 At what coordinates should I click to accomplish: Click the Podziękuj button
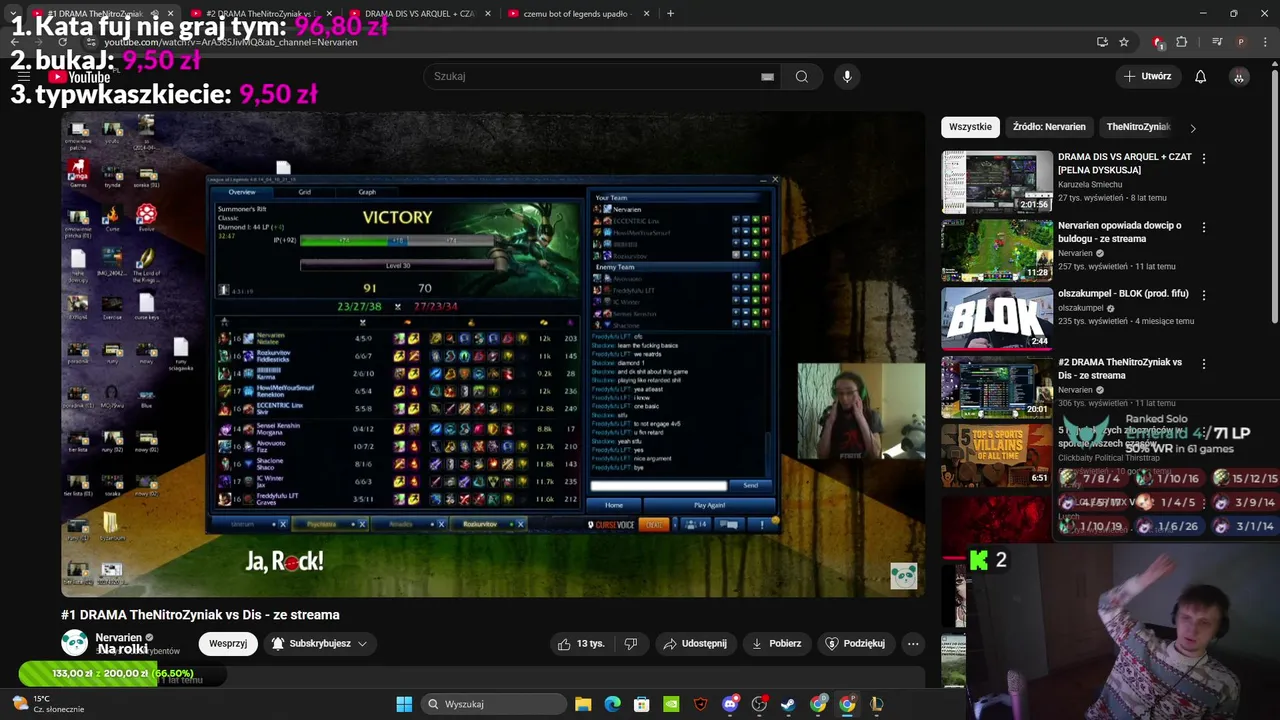855,644
